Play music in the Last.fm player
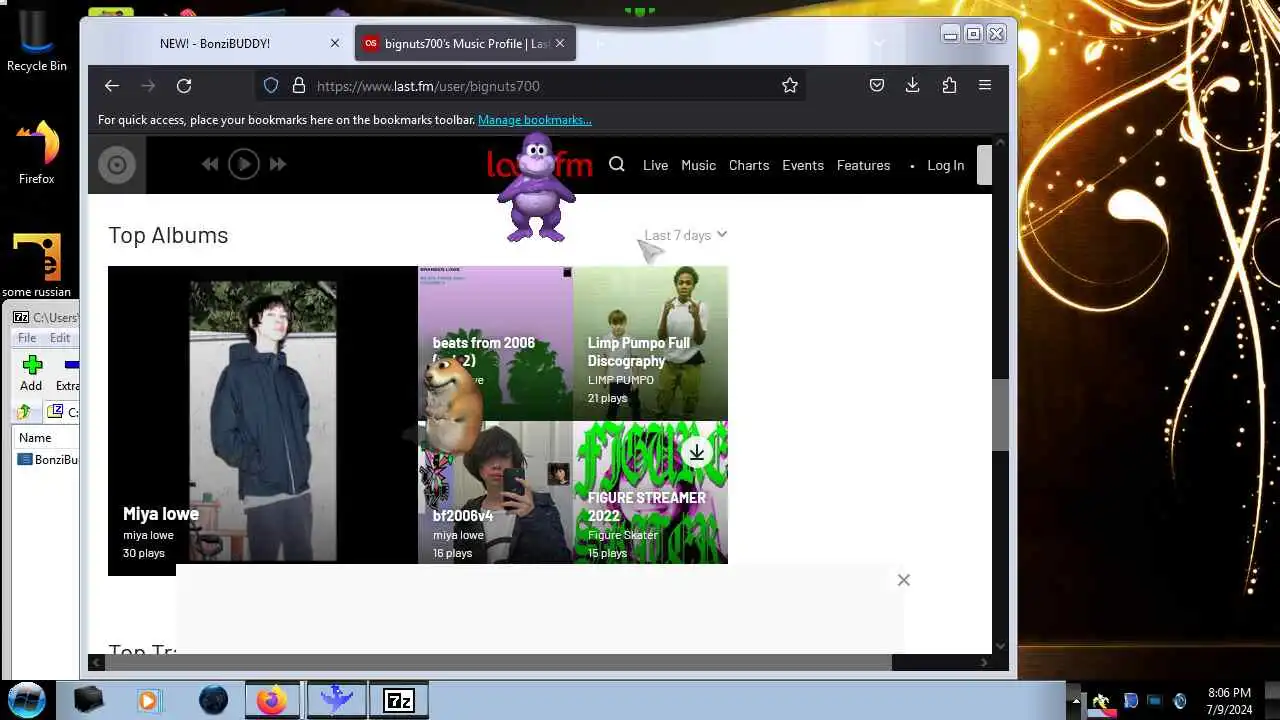The image size is (1280, 720). click(244, 165)
